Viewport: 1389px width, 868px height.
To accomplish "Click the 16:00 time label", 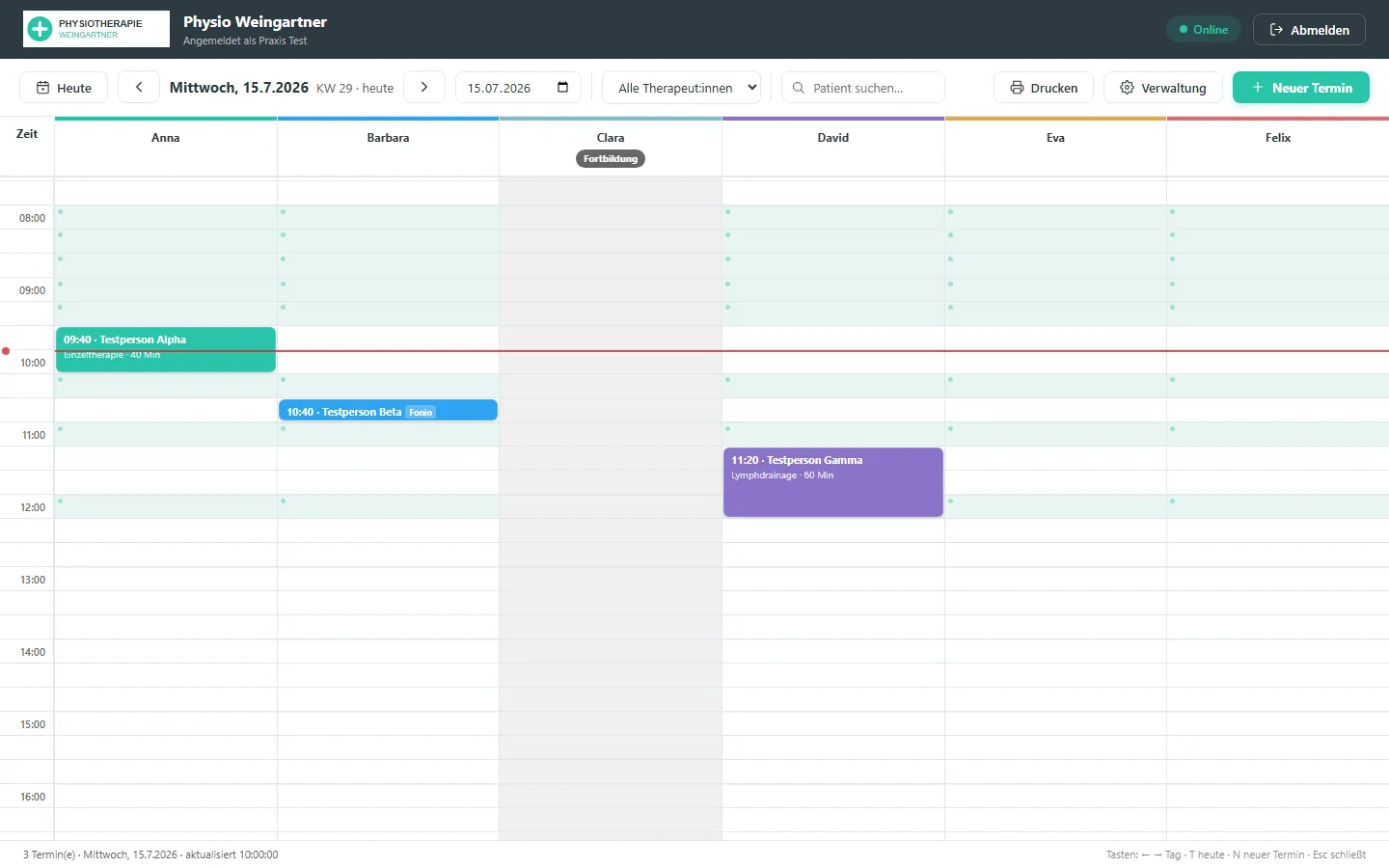I will 32,797.
